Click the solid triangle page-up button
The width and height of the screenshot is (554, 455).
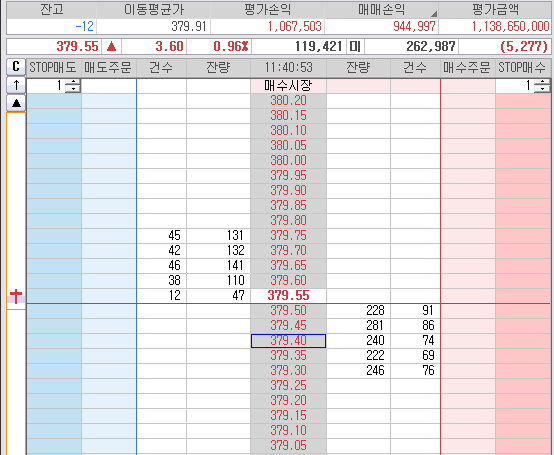(16, 103)
